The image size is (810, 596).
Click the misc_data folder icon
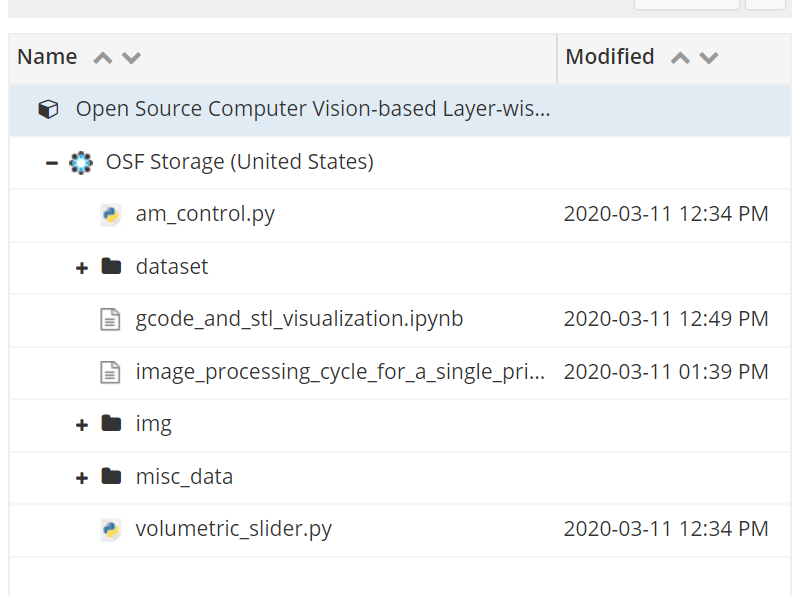111,476
